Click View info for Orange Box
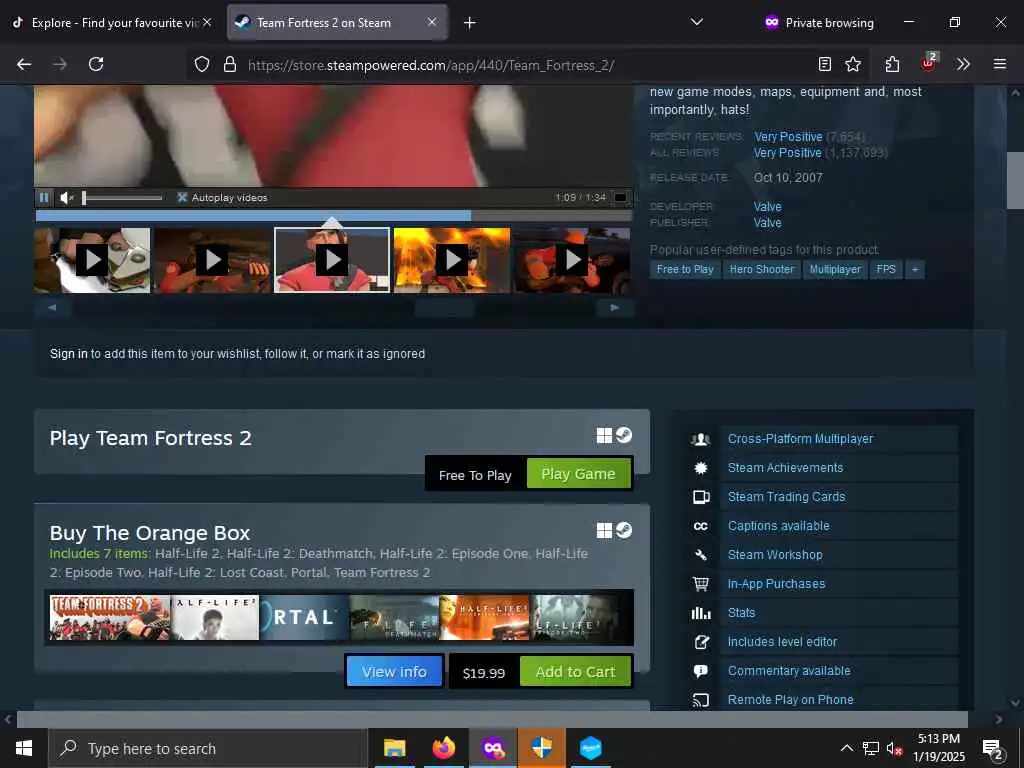This screenshot has width=1024, height=768. point(394,671)
